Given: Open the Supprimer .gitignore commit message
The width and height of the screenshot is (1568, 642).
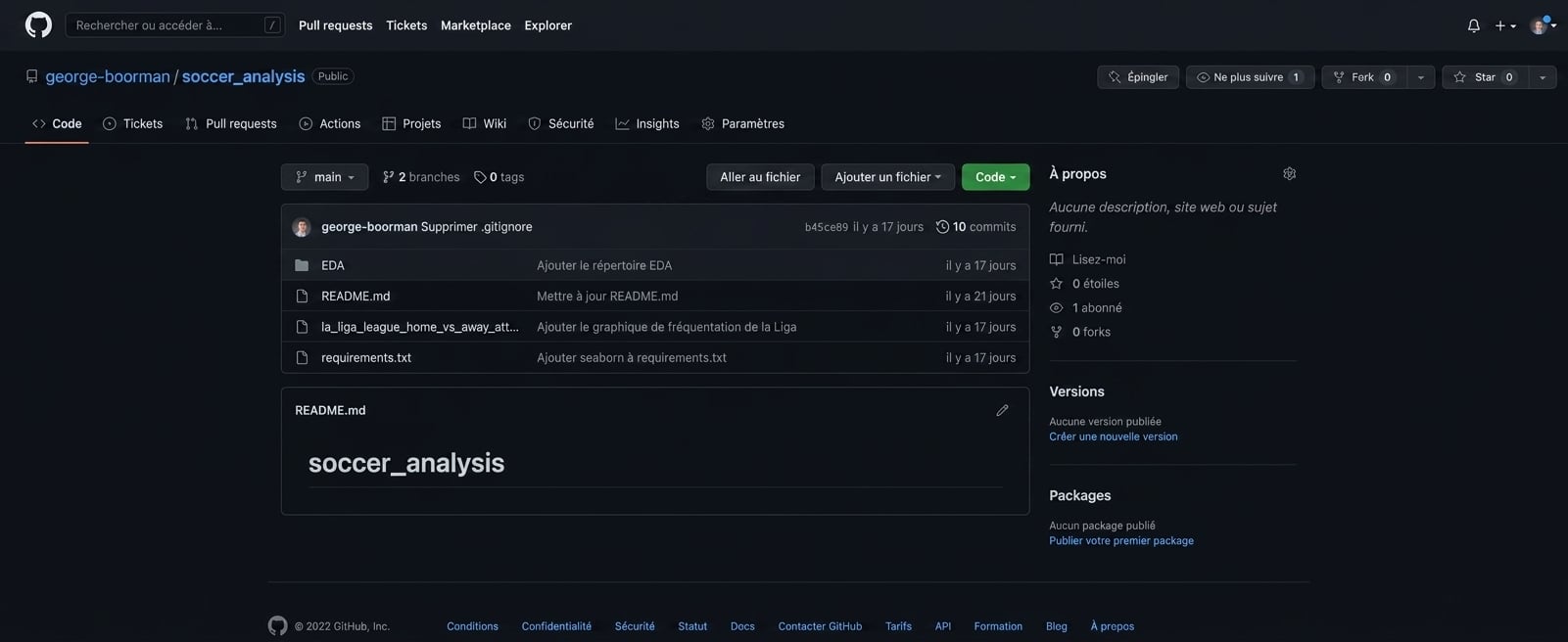Looking at the screenshot, I should (477, 227).
